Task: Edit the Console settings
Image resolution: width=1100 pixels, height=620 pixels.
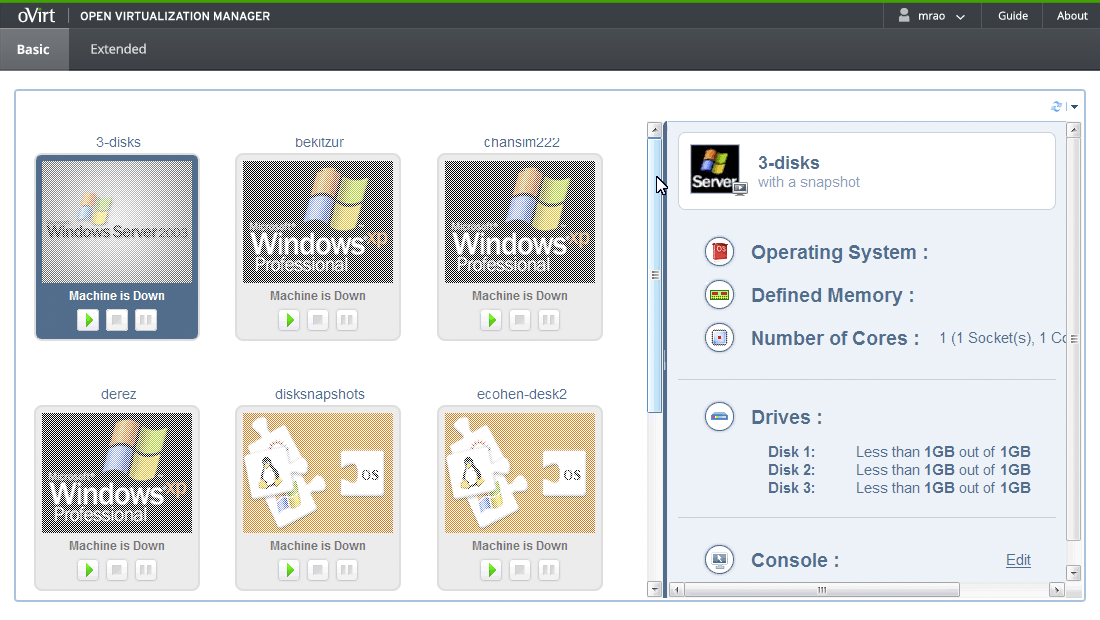Action: (x=1018, y=560)
